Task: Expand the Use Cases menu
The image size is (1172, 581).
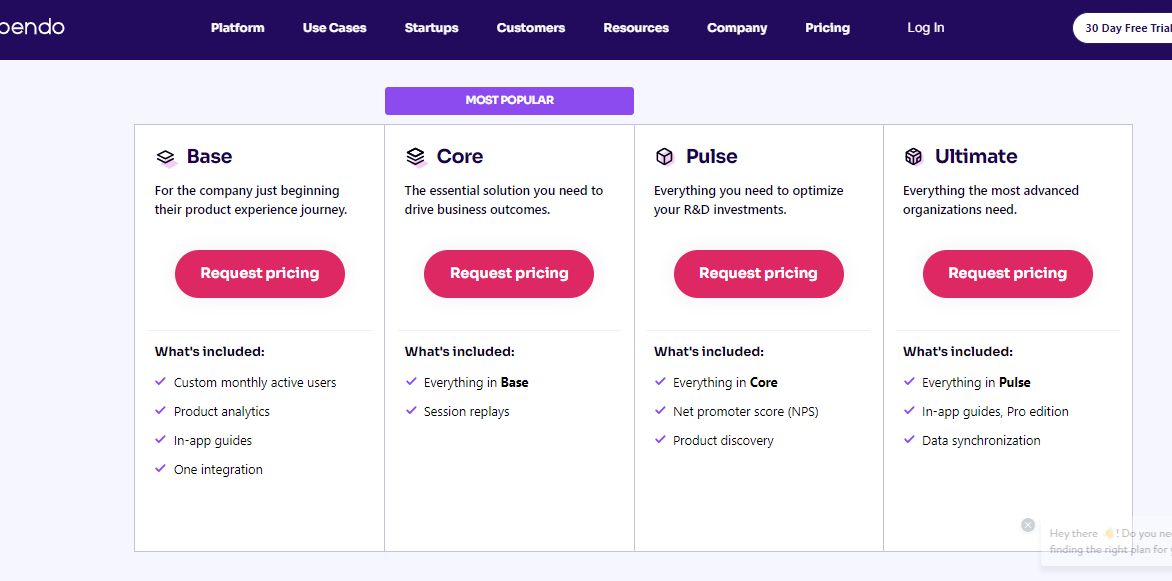Action: click(334, 28)
